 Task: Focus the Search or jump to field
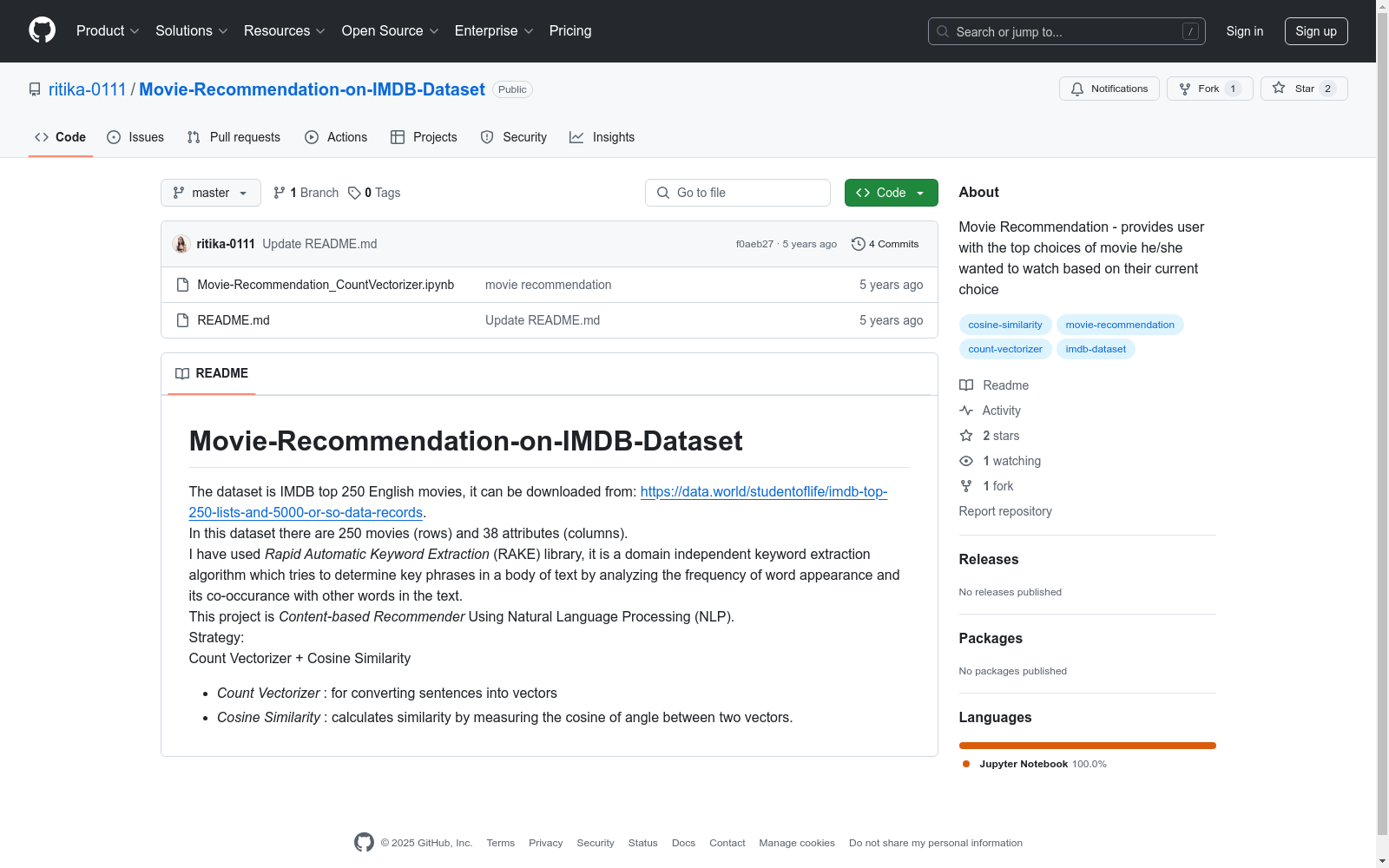tap(1067, 31)
